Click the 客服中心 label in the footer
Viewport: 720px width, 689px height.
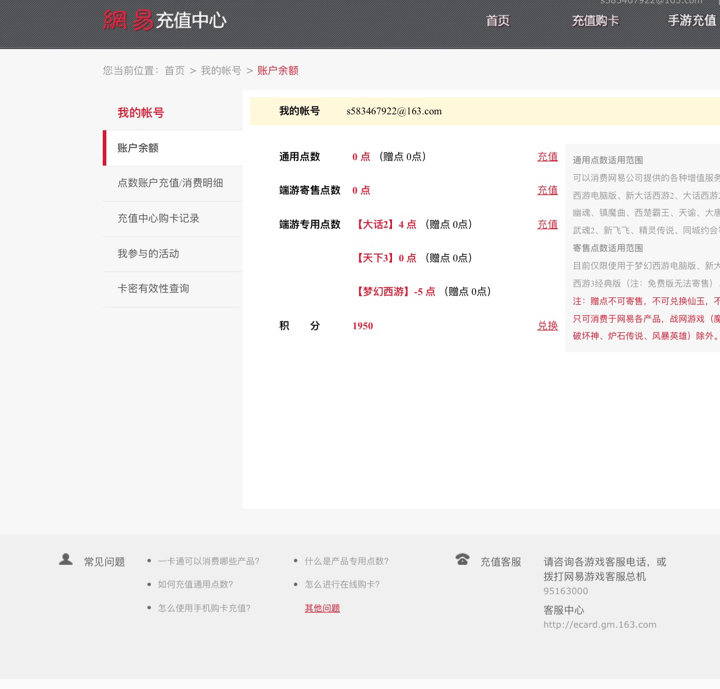click(564, 610)
